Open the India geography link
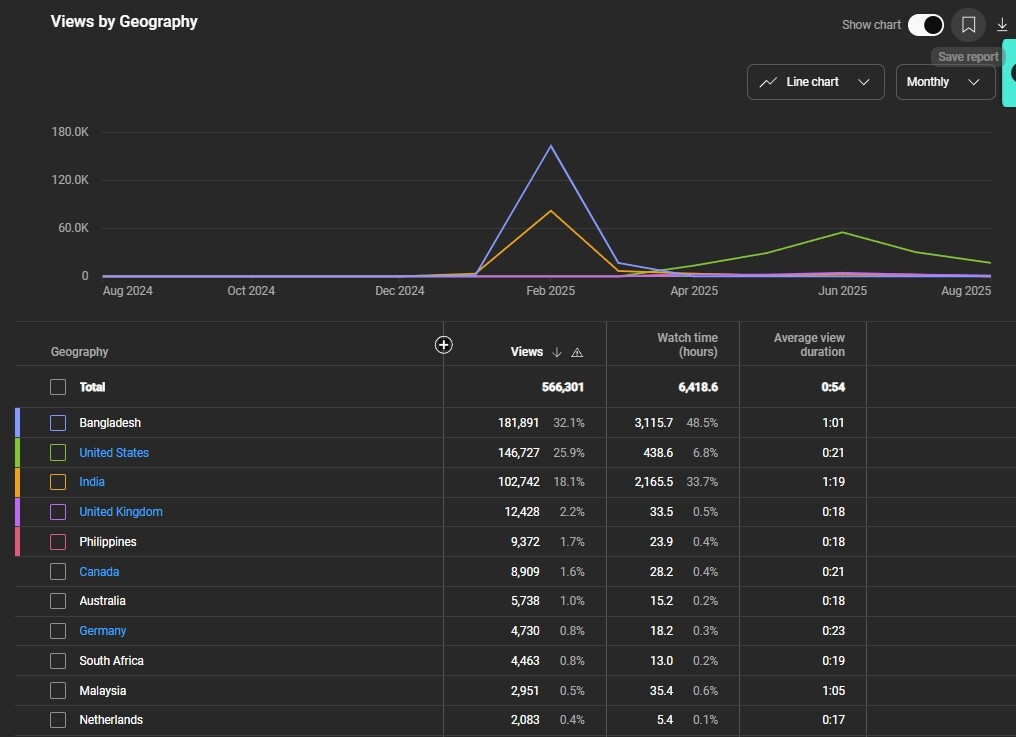Screen dimensions: 1016x737 [92, 482]
